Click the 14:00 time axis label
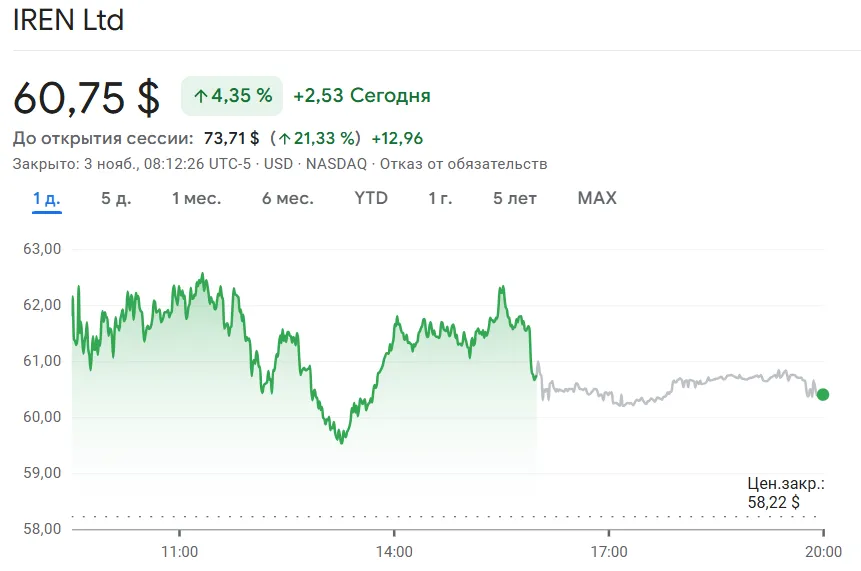Viewport: 861px width, 571px height. [394, 551]
